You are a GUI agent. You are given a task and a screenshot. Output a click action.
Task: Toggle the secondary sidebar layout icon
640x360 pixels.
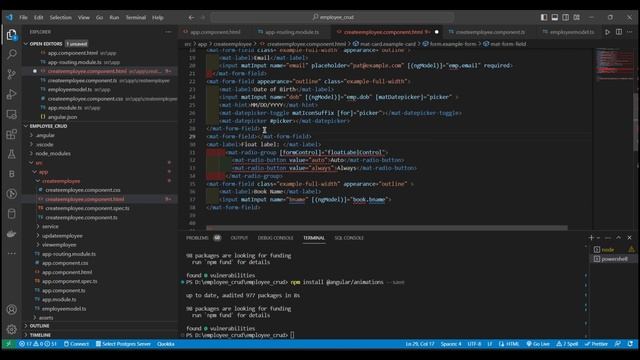coord(566,17)
